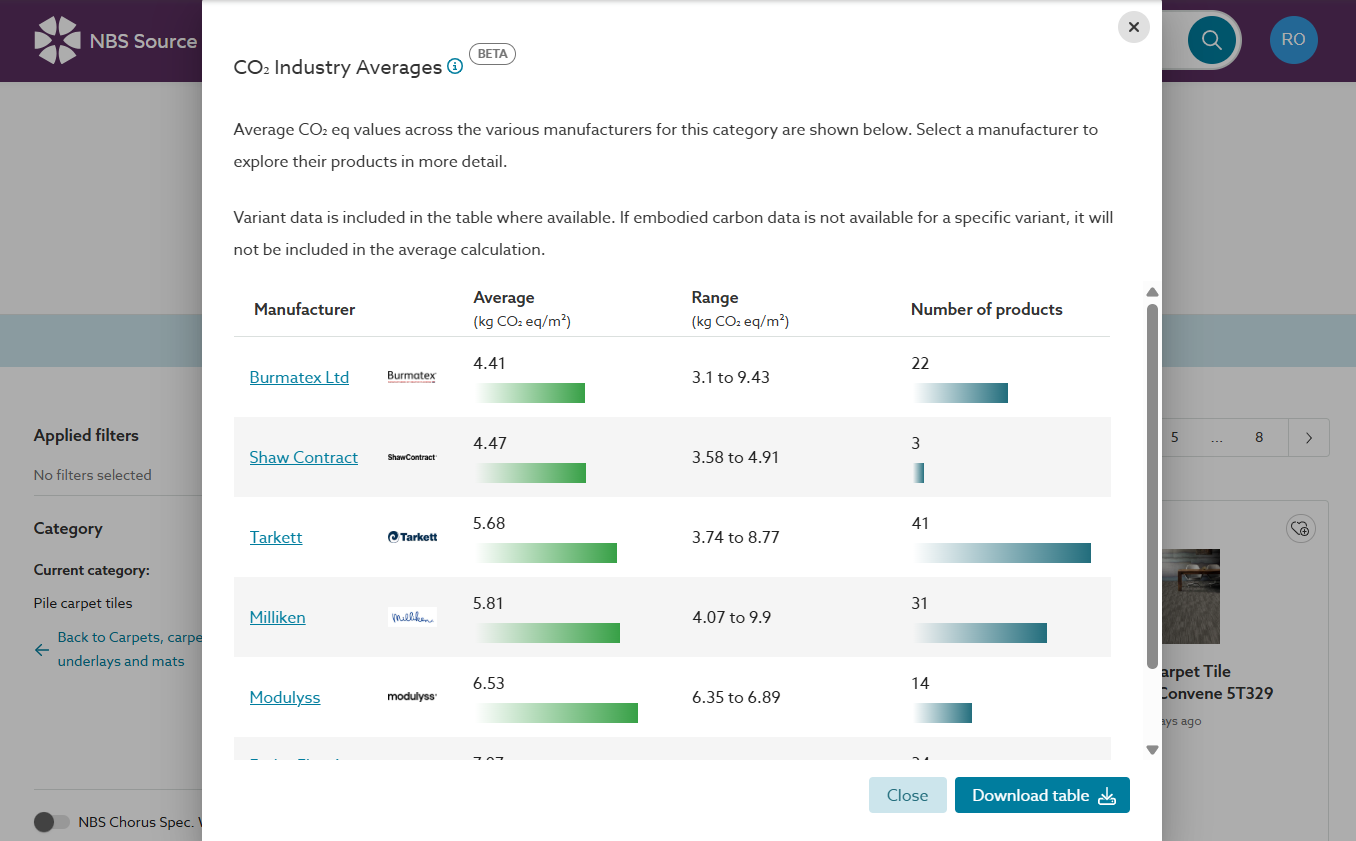Open the Milliken manufacturer link
1356x841 pixels.
277,617
